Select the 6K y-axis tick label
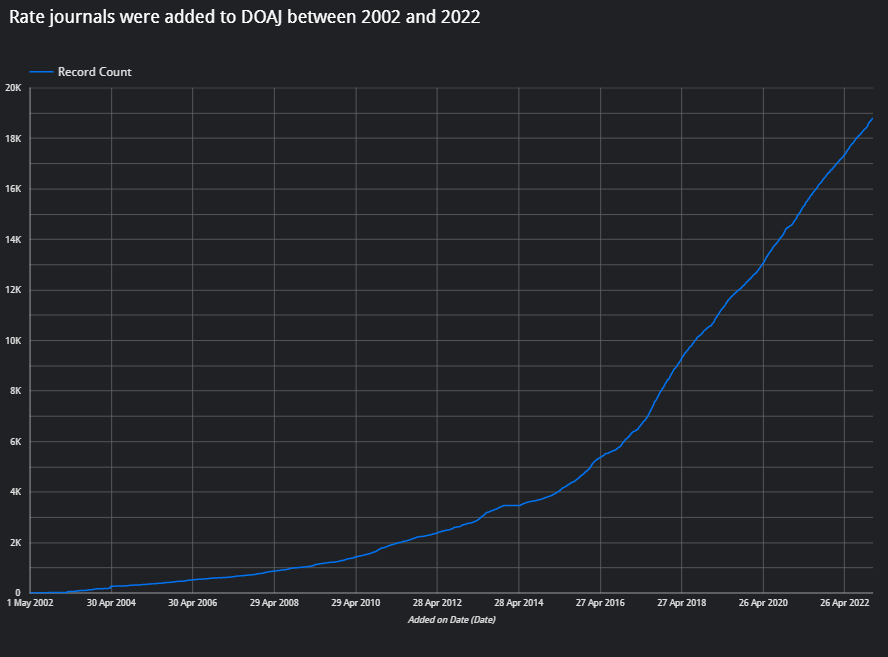 16,442
